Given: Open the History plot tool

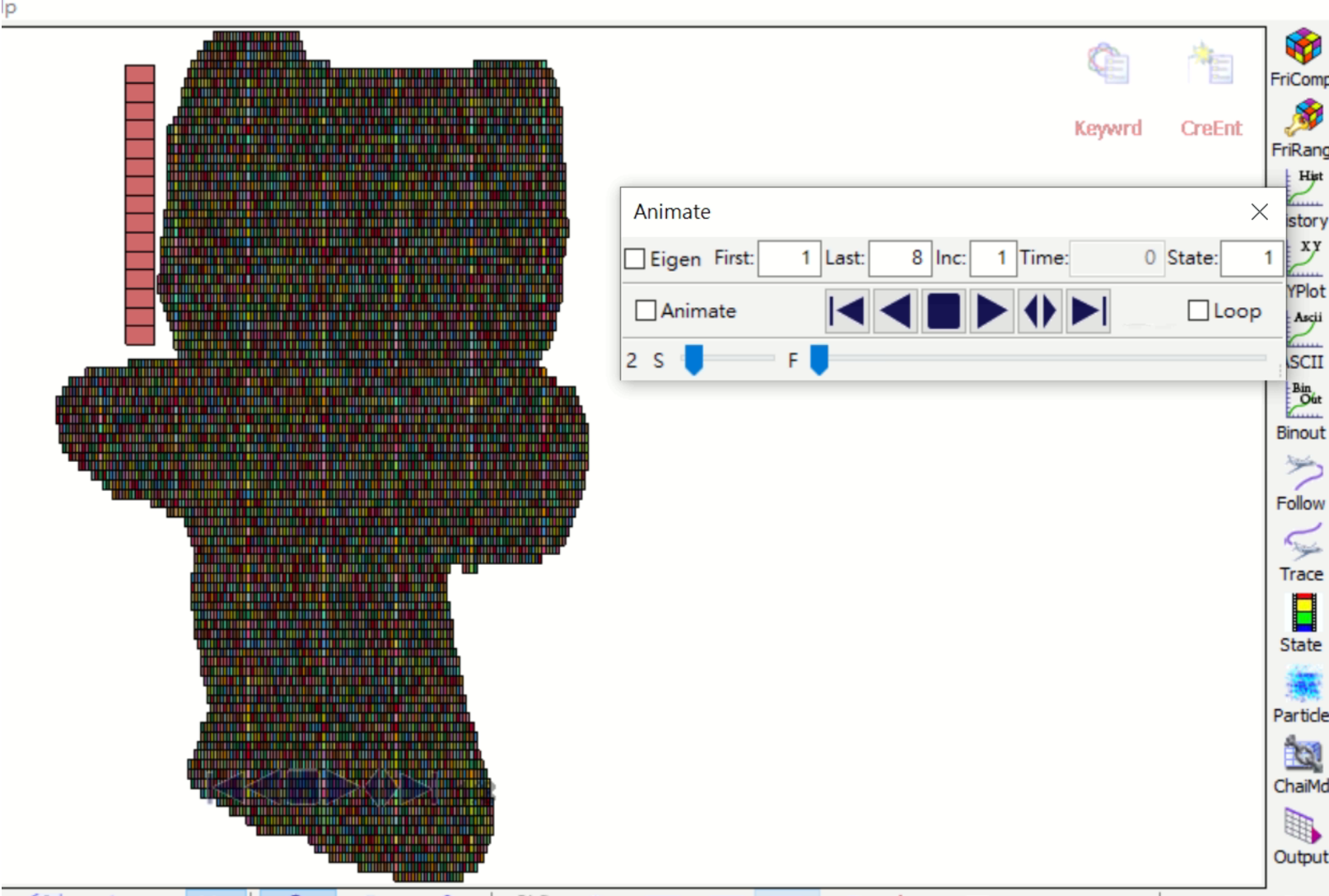Looking at the screenshot, I should pos(1306,198).
